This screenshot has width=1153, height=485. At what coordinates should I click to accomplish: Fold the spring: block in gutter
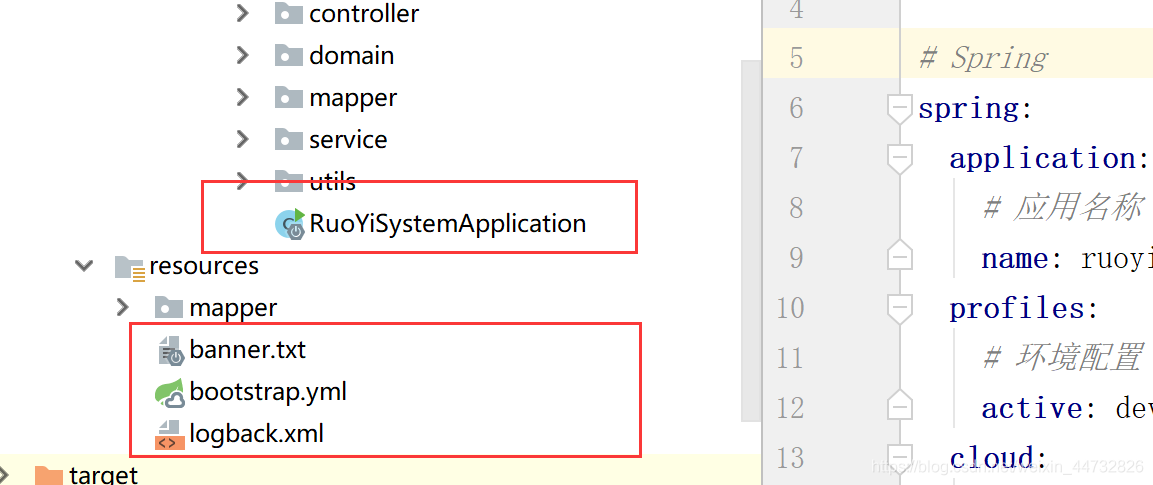[899, 109]
